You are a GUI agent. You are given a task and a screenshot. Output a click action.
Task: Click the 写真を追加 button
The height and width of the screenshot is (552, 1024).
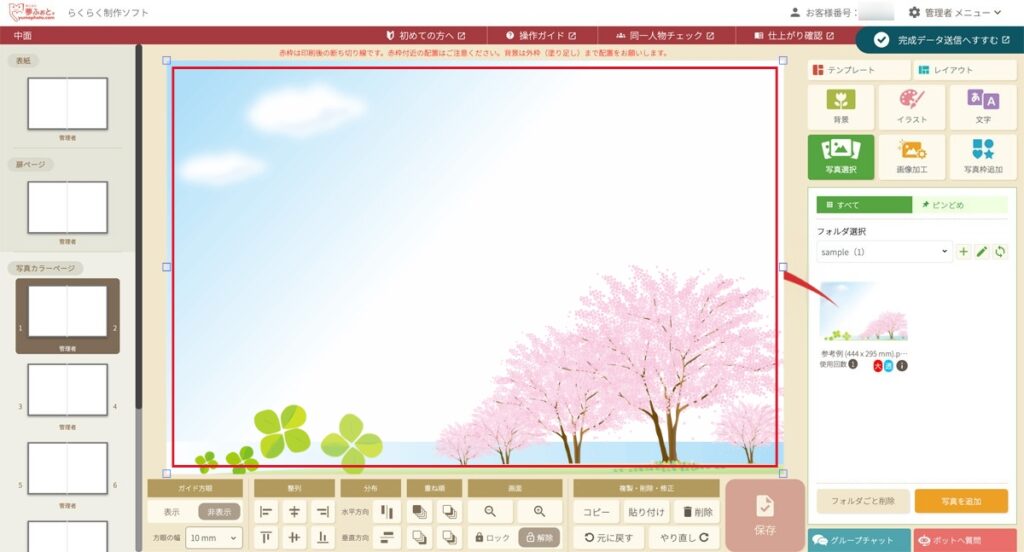click(960, 501)
